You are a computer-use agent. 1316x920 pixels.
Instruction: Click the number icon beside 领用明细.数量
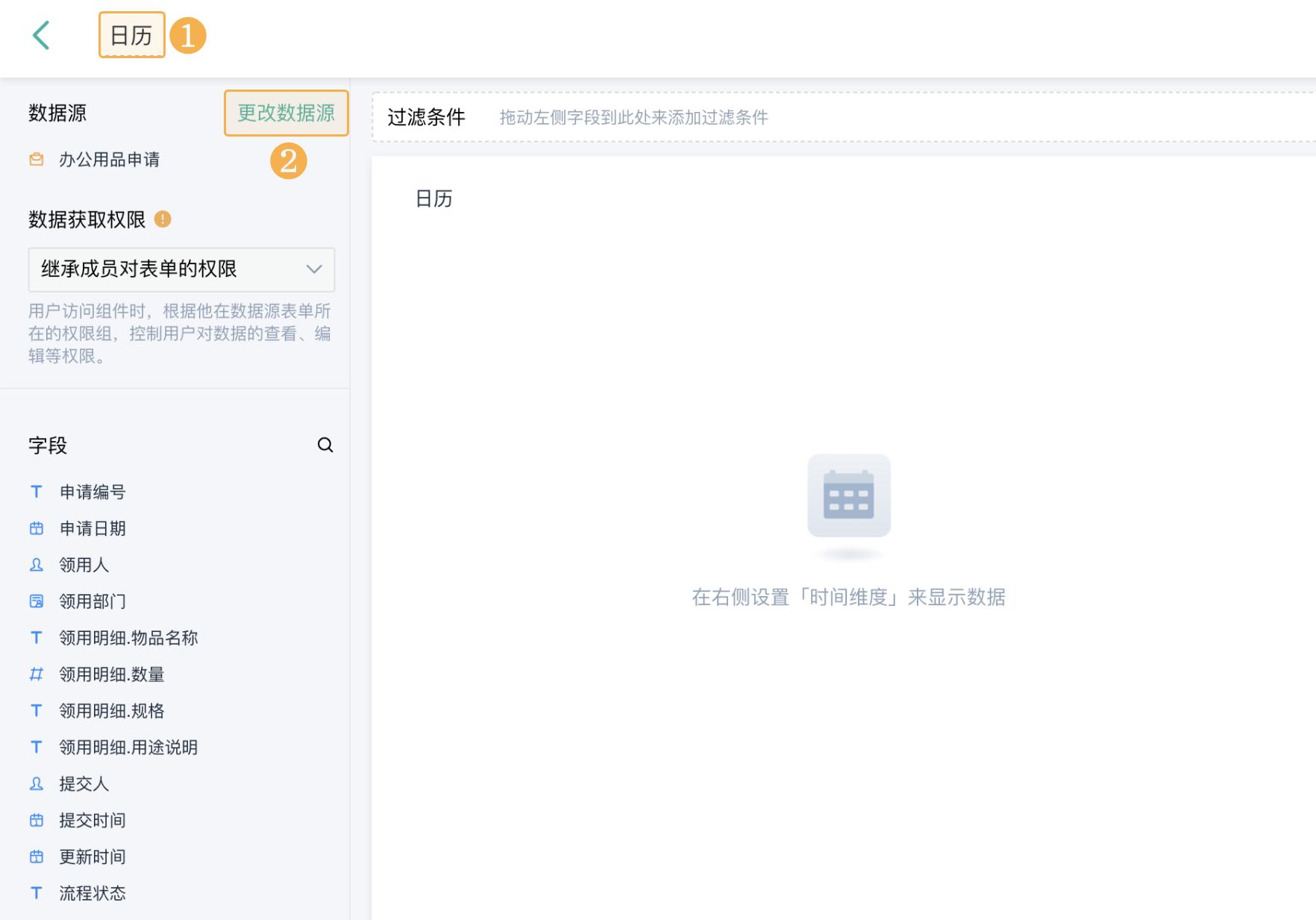[37, 675]
